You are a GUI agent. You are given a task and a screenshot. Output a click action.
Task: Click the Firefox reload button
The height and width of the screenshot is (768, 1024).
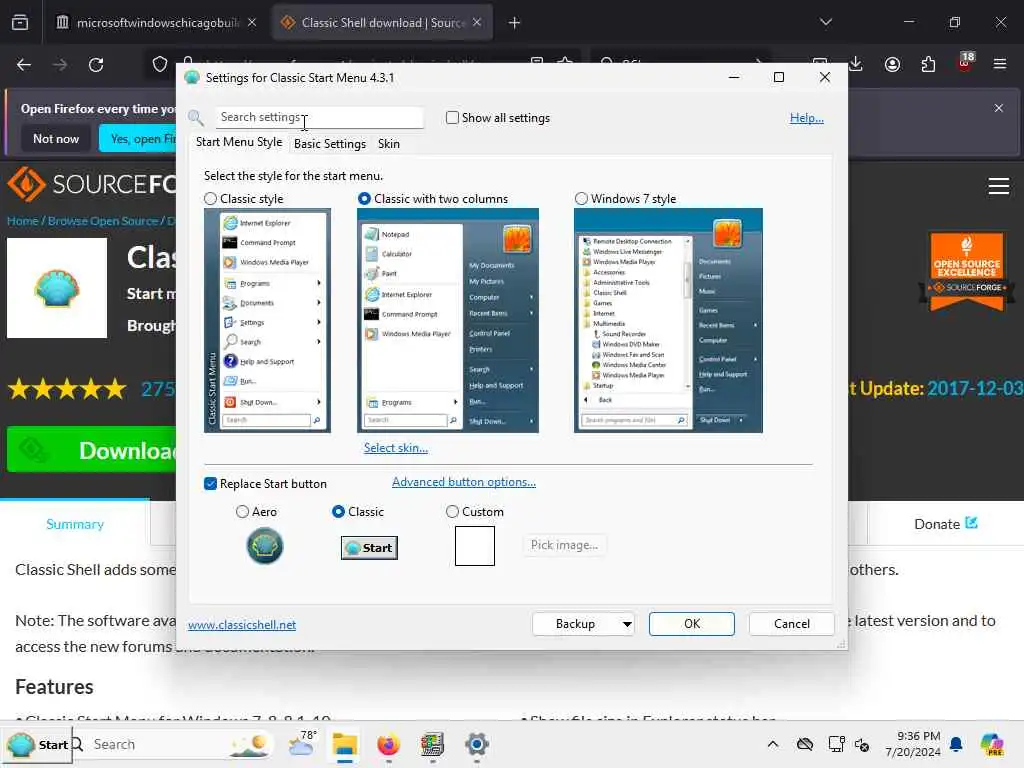click(x=96, y=65)
